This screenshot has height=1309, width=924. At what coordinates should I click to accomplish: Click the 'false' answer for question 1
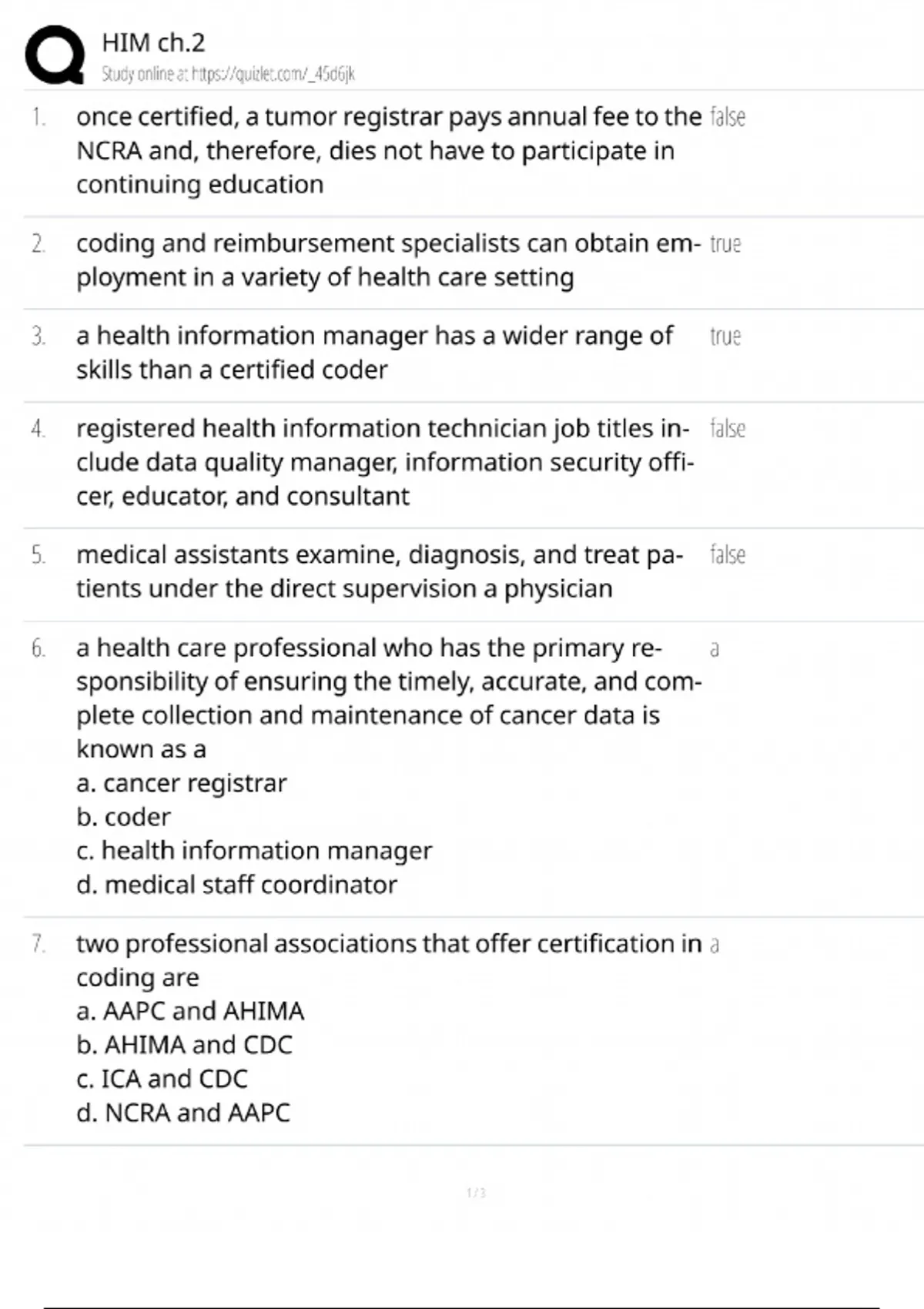727,117
